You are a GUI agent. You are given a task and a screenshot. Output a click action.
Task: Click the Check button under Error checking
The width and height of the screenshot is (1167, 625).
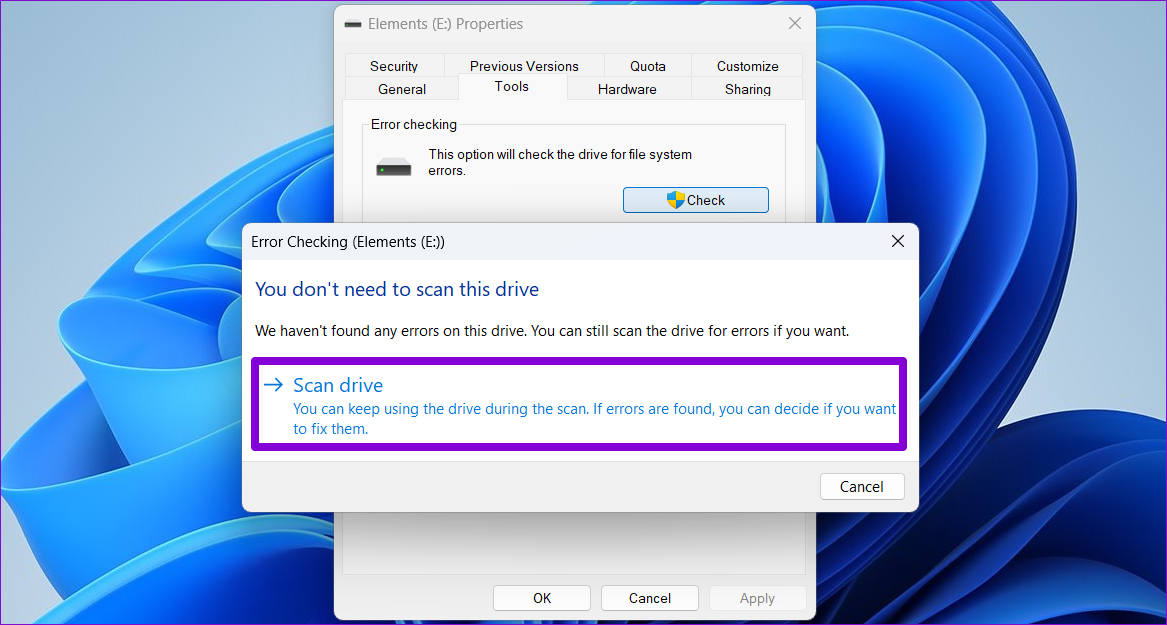coord(695,200)
